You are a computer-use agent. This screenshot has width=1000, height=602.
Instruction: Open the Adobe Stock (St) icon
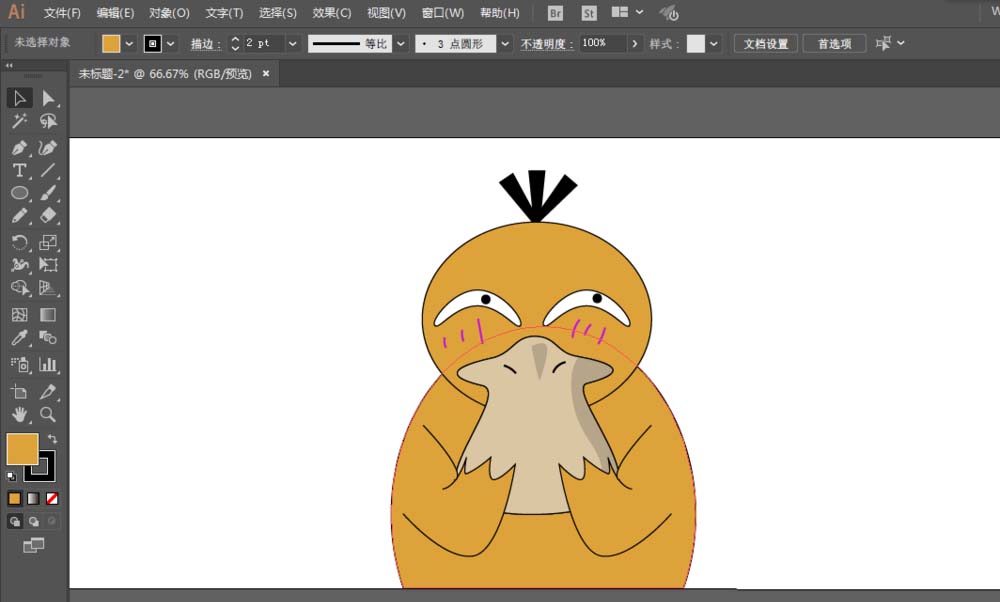(589, 13)
